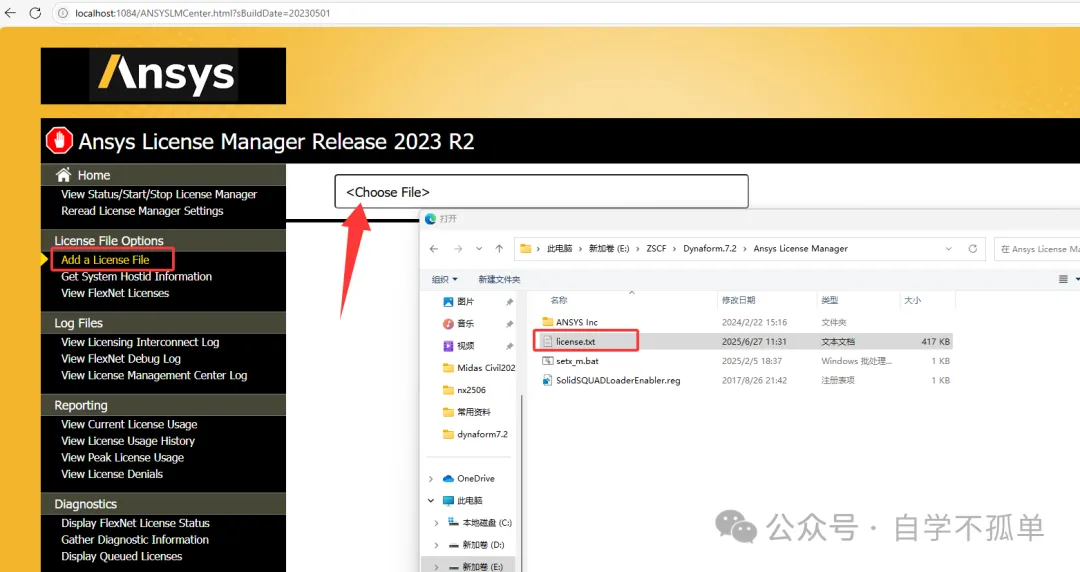Screen dimensions: 1080x572
Task: Open View FlexNet Debug Log
Action: click(x=121, y=358)
